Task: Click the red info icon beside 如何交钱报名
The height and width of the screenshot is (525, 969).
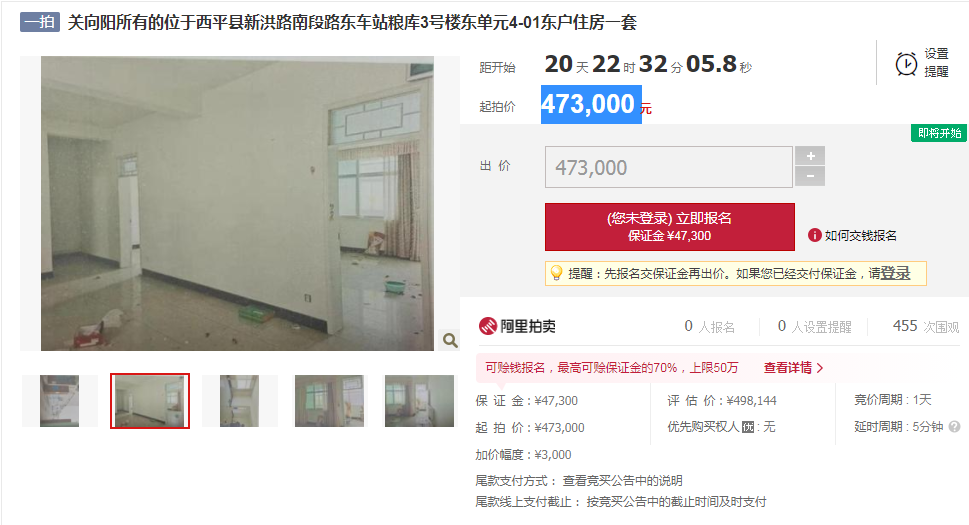Action: click(x=815, y=235)
